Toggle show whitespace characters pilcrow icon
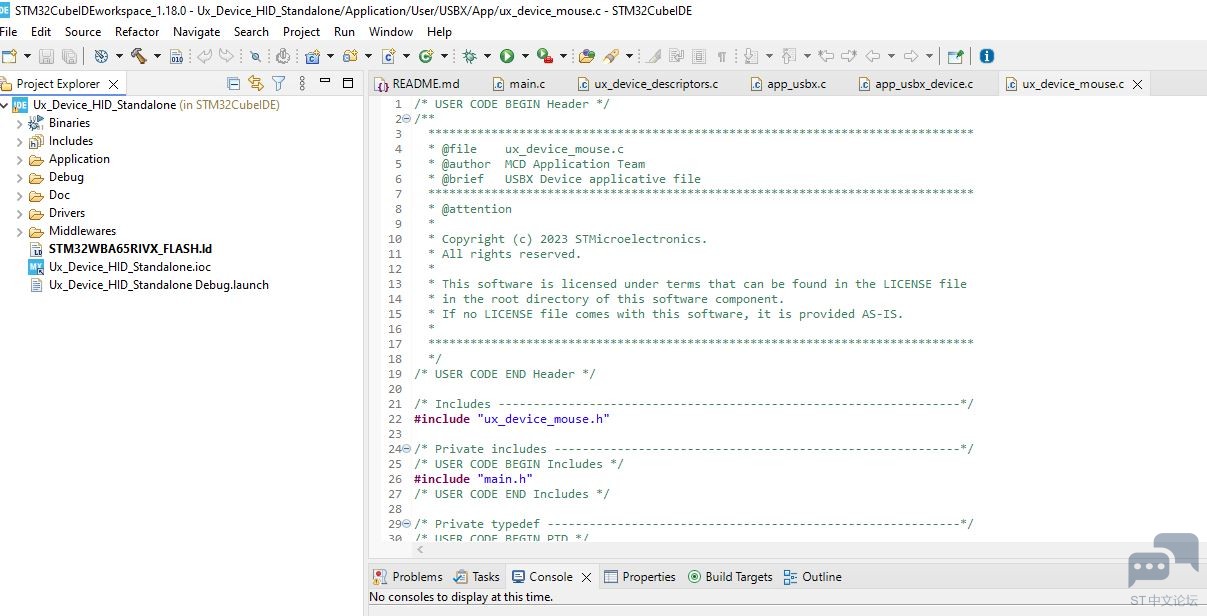Viewport: 1207px width, 616px height. 722,56
